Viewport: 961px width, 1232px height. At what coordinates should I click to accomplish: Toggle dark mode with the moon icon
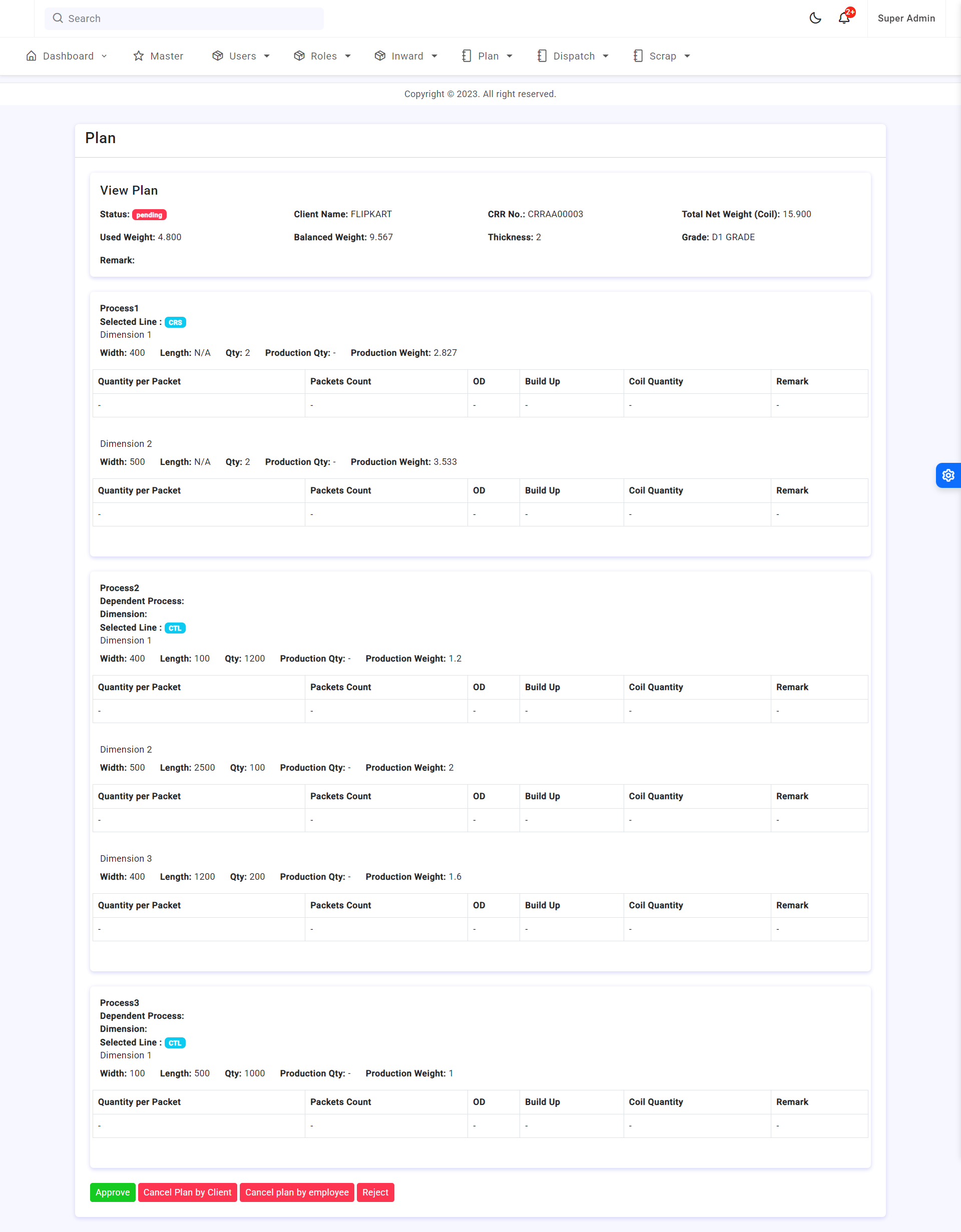tap(815, 18)
